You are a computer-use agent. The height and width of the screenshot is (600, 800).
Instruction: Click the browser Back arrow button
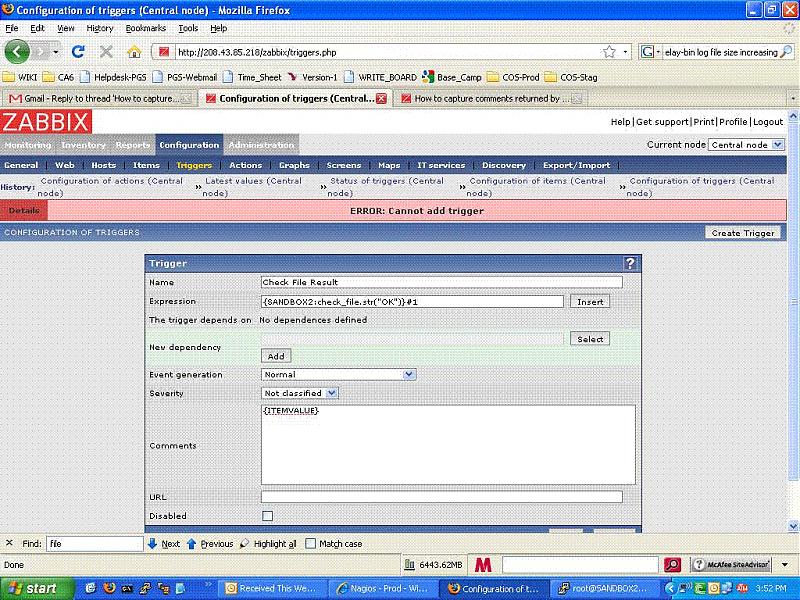click(17, 51)
